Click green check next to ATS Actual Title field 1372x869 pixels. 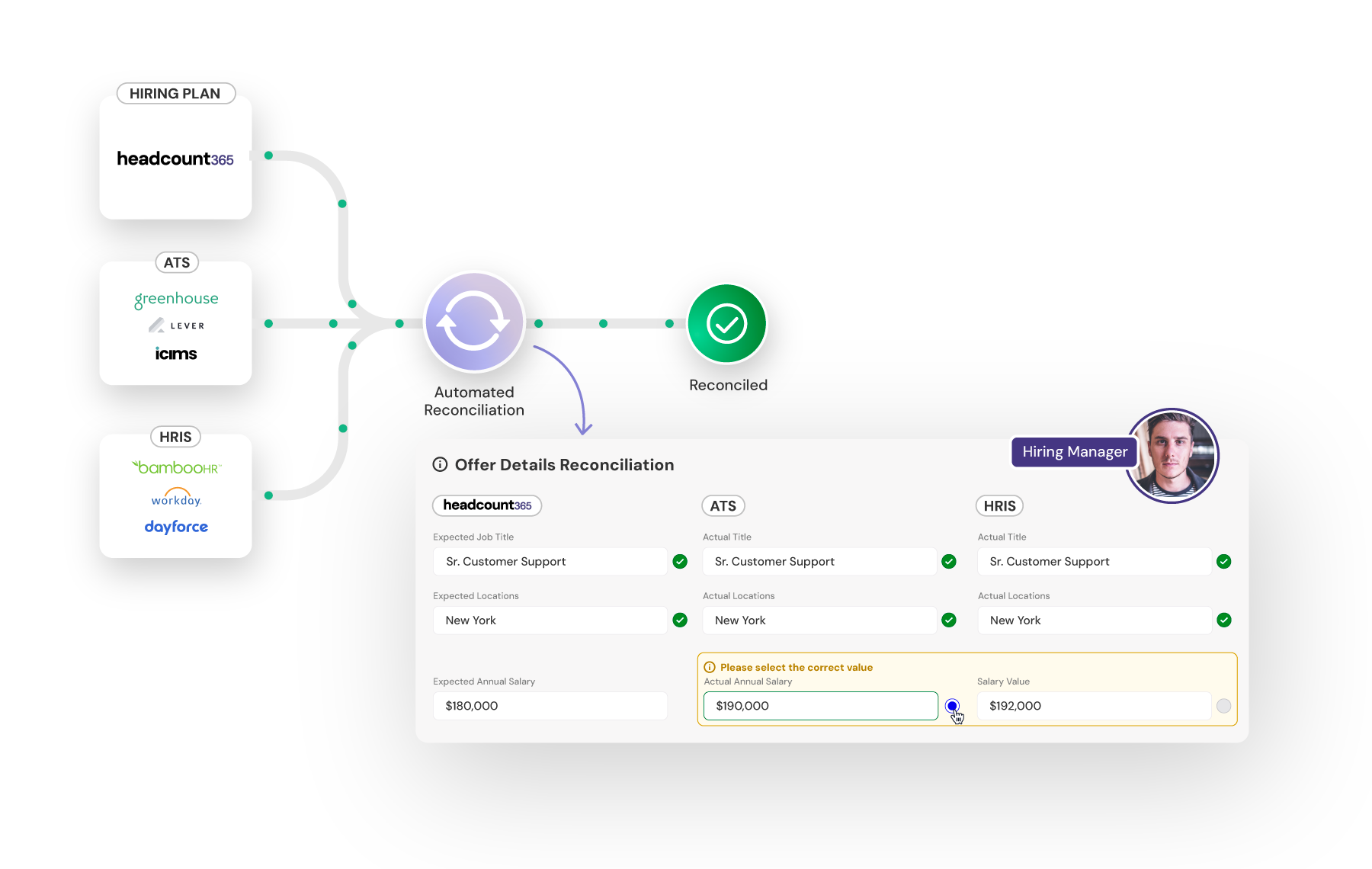click(949, 562)
